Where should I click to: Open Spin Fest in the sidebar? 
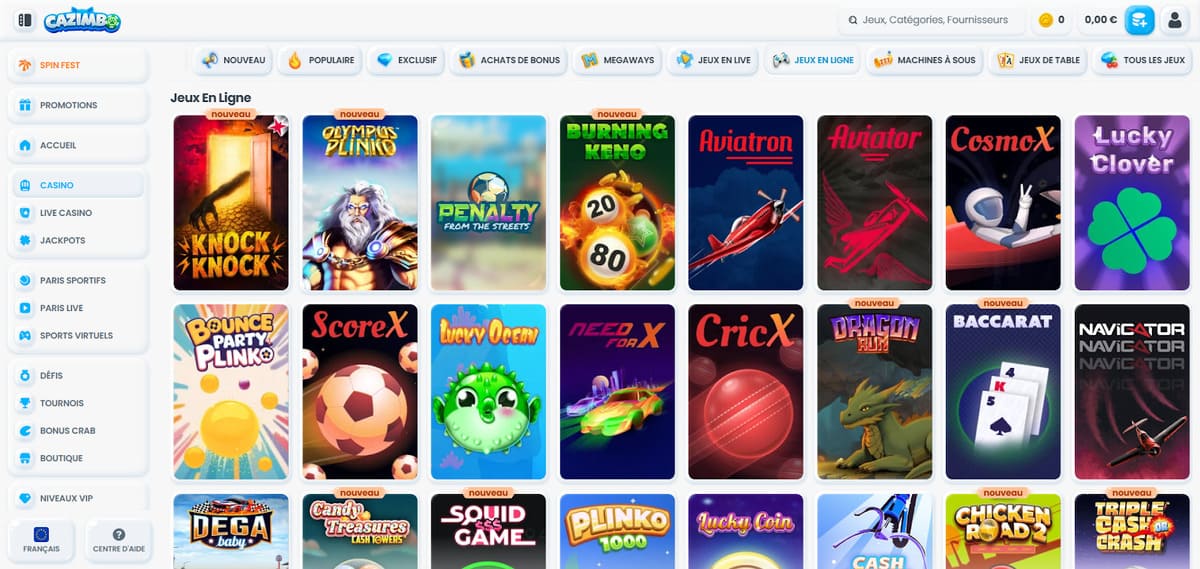tap(78, 65)
